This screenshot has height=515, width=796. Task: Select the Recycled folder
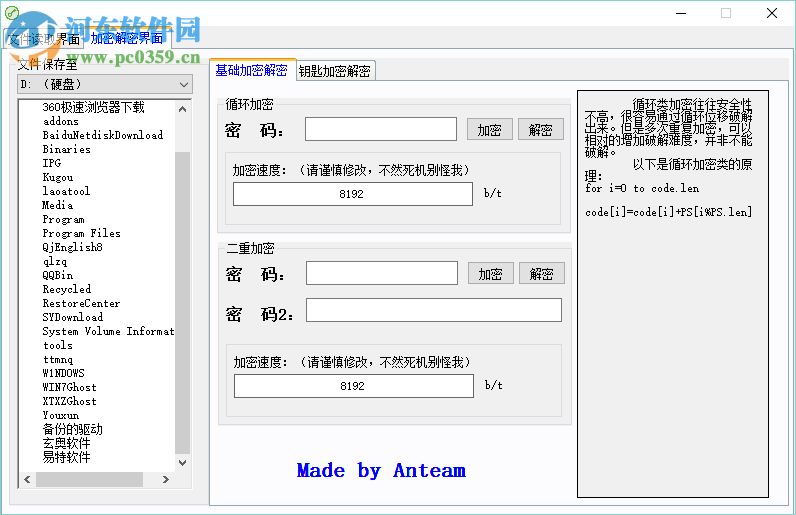(67, 289)
